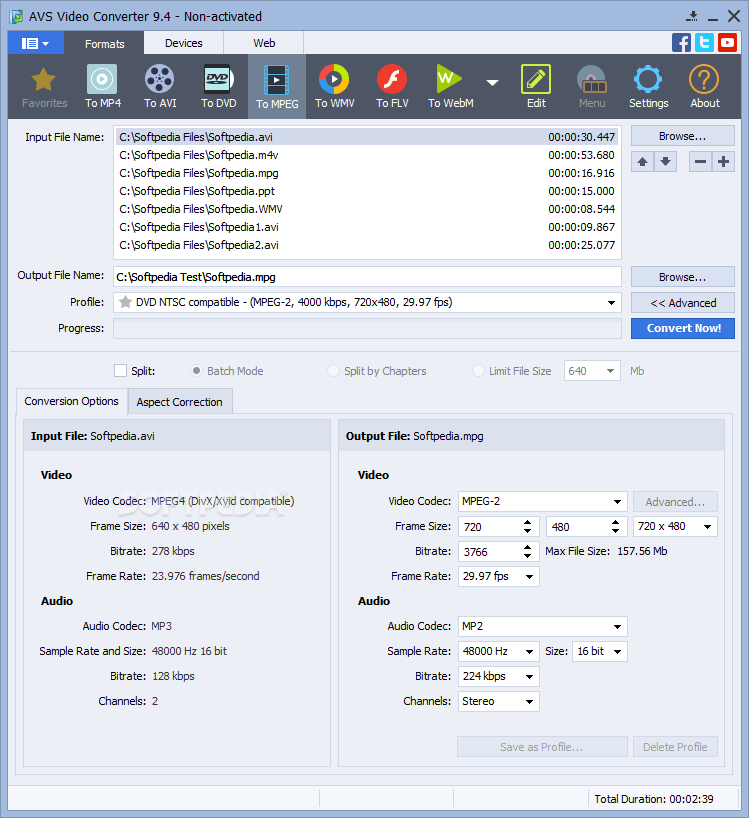Select Limit File Size radio button
This screenshot has height=818, width=749.
[478, 371]
